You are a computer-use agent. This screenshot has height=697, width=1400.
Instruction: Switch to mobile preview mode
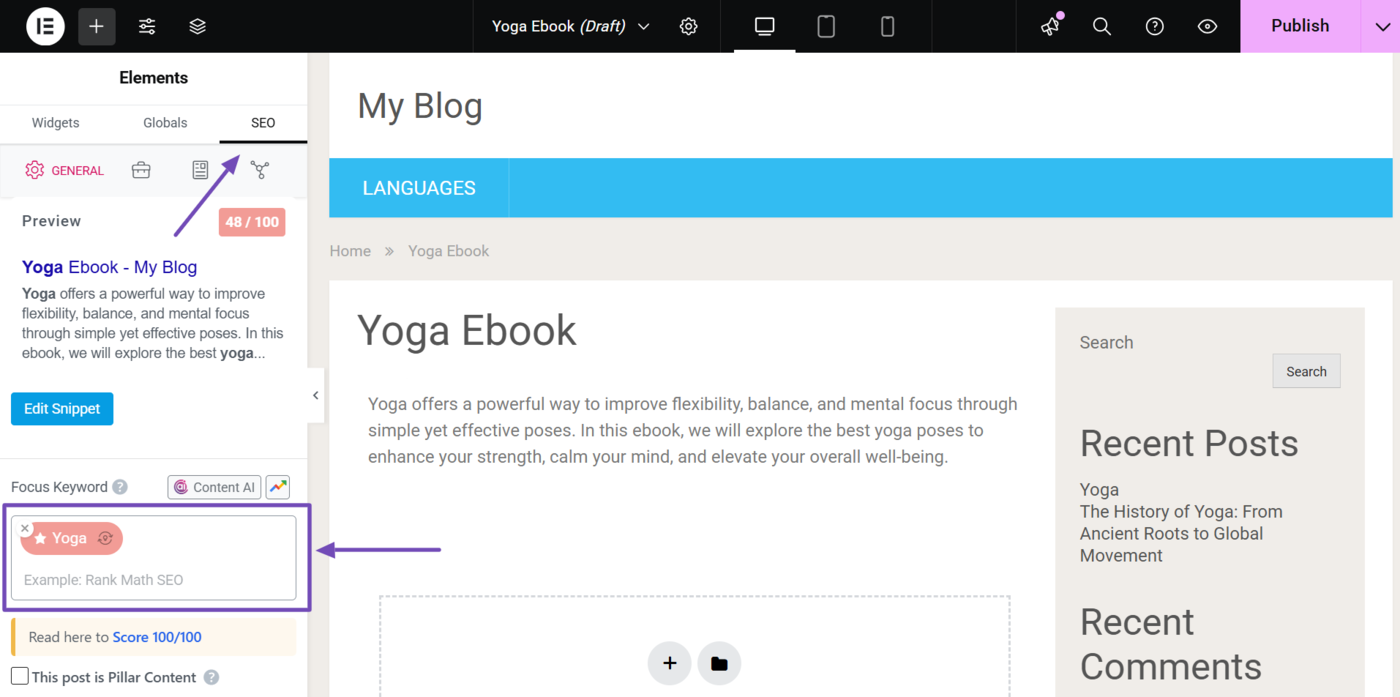click(887, 26)
